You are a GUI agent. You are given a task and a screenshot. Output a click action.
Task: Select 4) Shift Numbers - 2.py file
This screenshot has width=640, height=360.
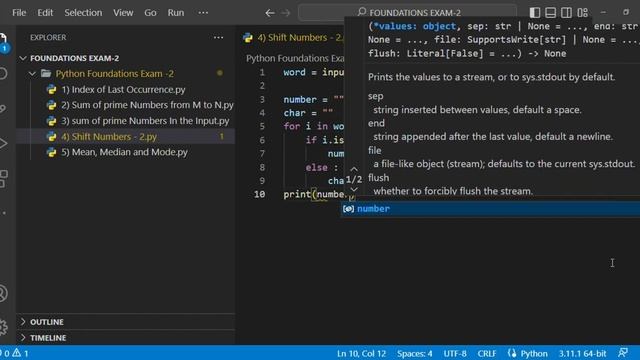tap(126, 136)
